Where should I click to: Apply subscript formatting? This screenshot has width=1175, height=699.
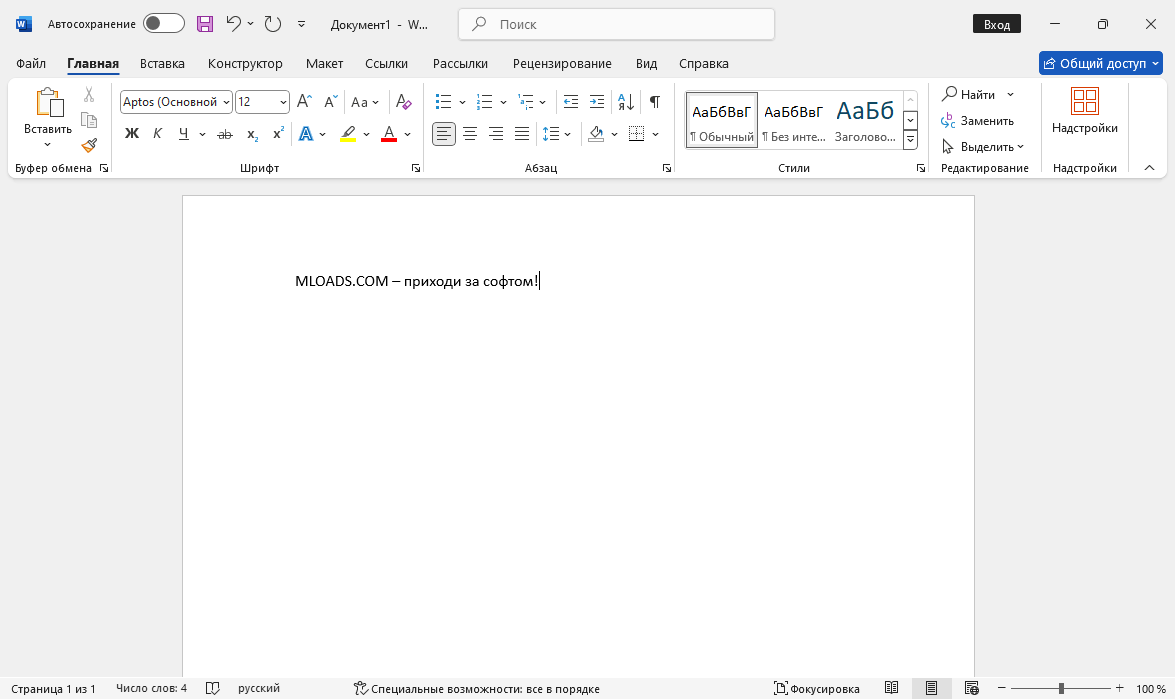tap(253, 134)
